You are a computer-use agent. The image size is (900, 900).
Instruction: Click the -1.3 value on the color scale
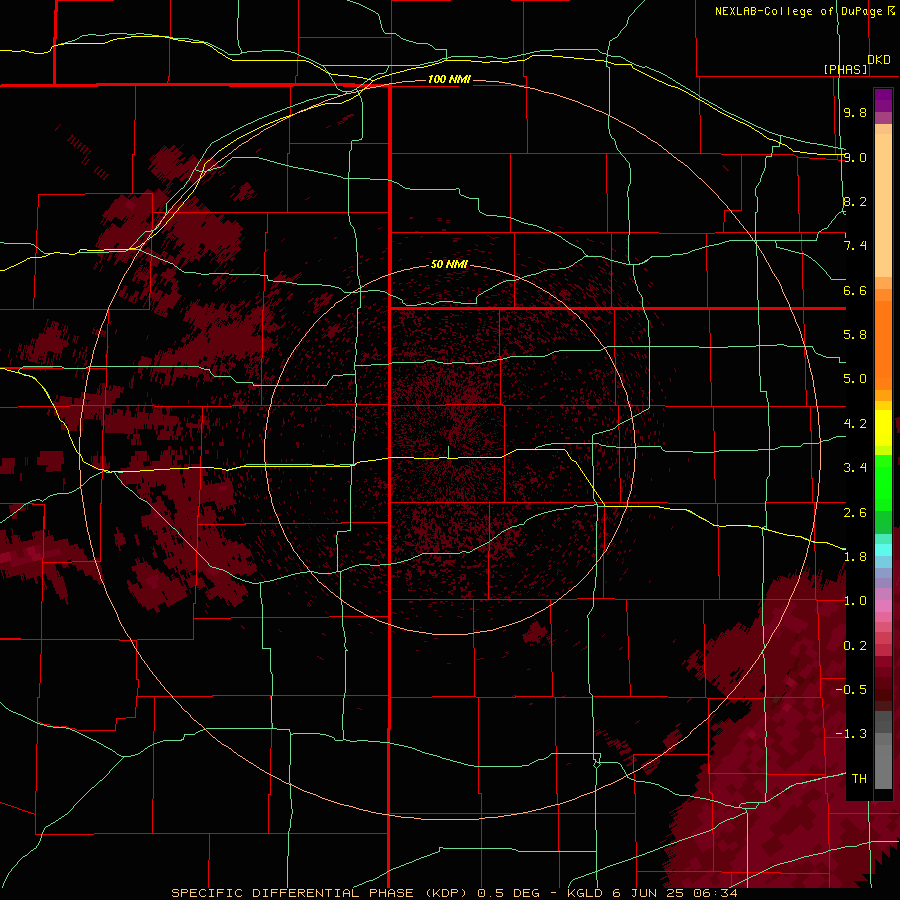pos(851,734)
